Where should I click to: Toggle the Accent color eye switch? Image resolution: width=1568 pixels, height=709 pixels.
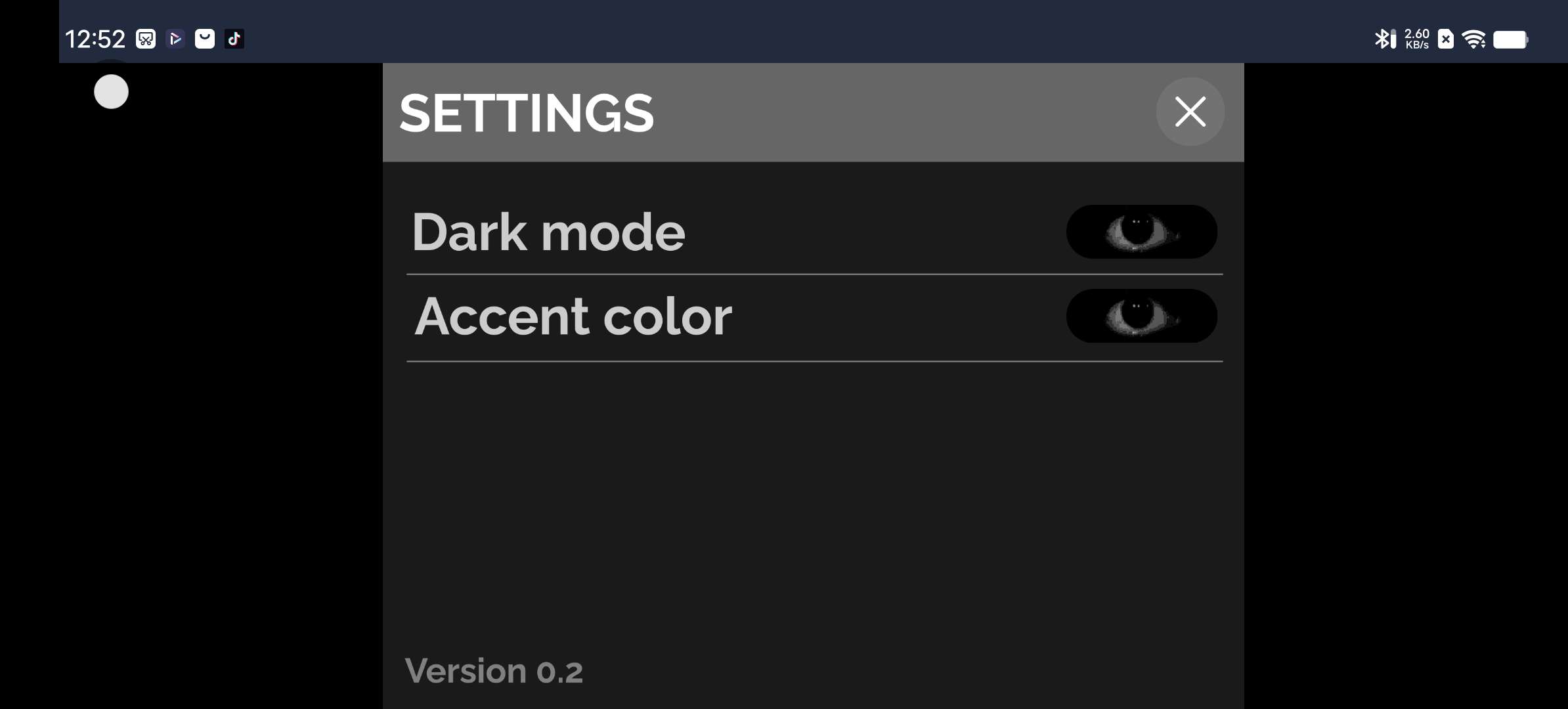coord(1141,316)
